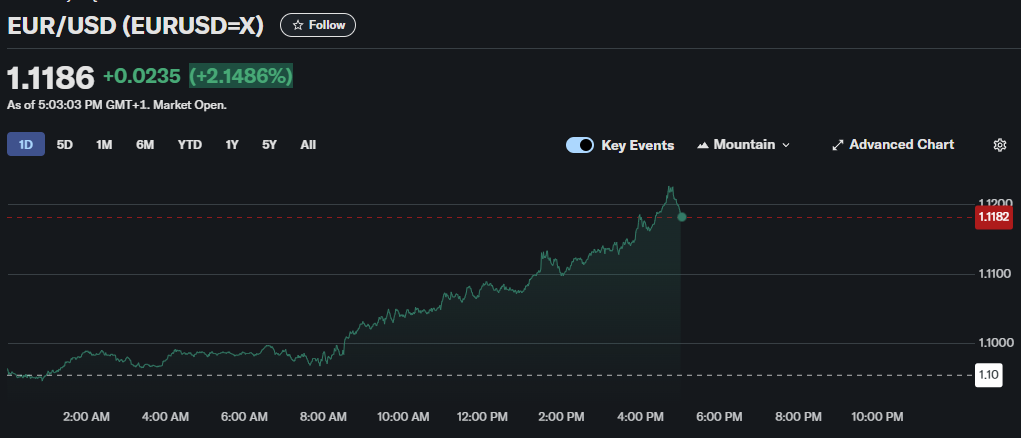This screenshot has height=438, width=1021.
Task: Choose the 1Y range
Action: tap(232, 144)
